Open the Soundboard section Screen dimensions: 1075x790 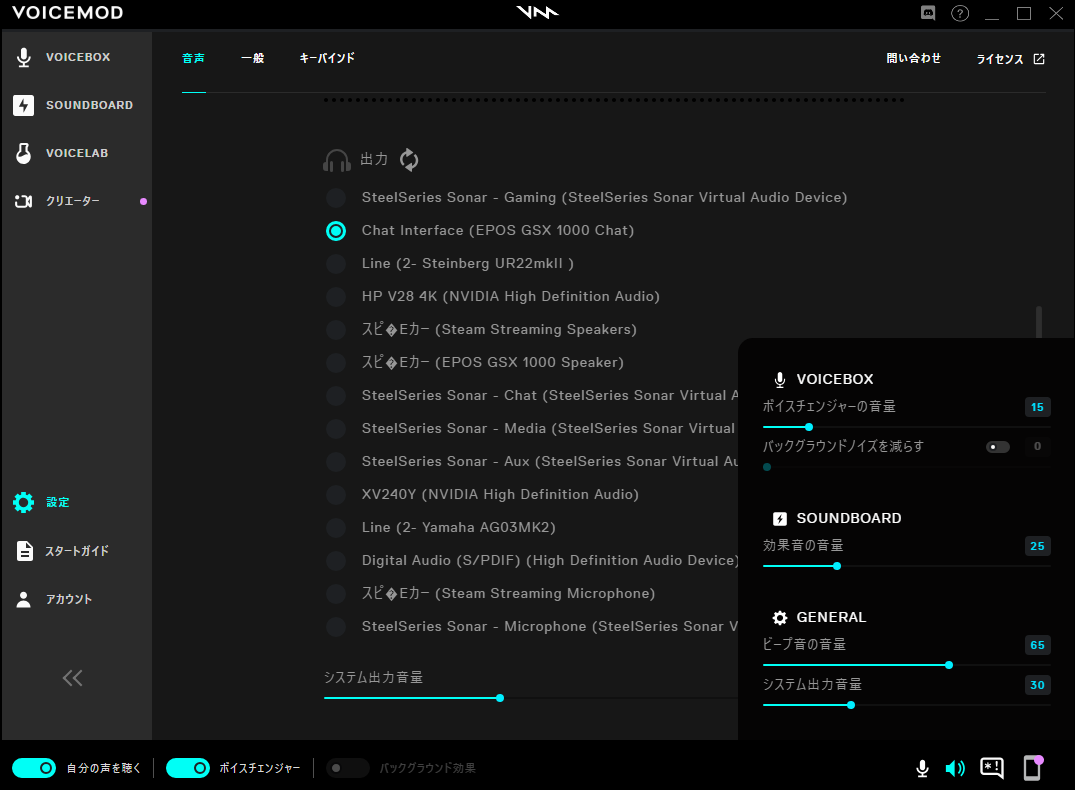click(x=73, y=105)
